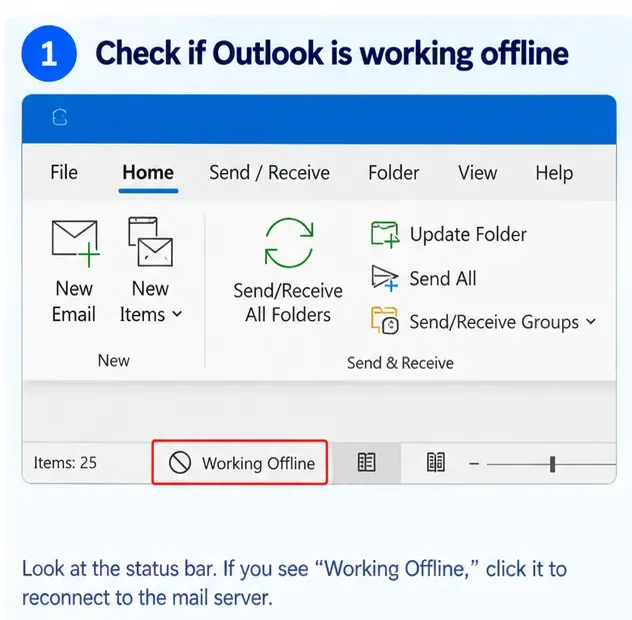Viewport: 632px width, 620px height.
Task: Click Send/Receive All Folders sync icon
Action: point(289,243)
